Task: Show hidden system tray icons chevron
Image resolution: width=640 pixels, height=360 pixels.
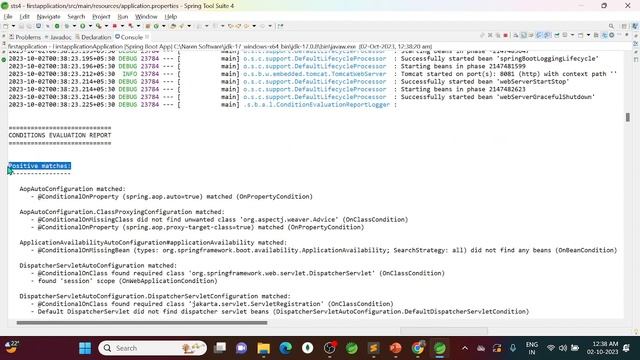Action: 464,348
